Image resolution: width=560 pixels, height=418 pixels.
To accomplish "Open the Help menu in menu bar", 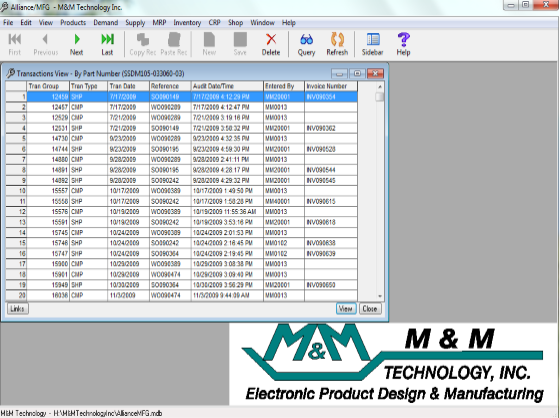I will 289,23.
